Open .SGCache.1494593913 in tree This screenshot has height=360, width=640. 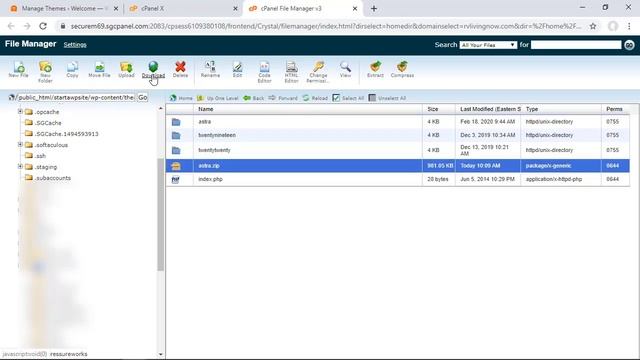(61, 134)
